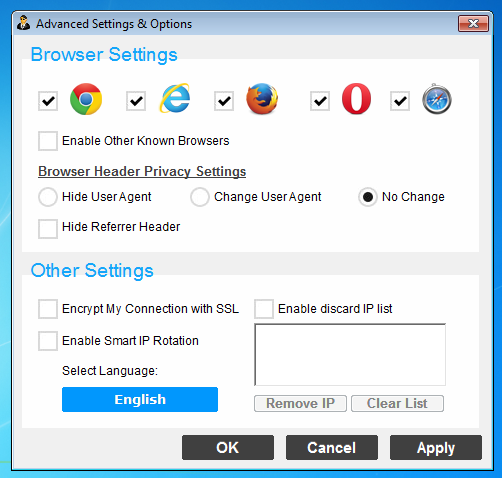Enable Other Known Browsers checkbox
This screenshot has width=502, height=478.
(x=48, y=141)
